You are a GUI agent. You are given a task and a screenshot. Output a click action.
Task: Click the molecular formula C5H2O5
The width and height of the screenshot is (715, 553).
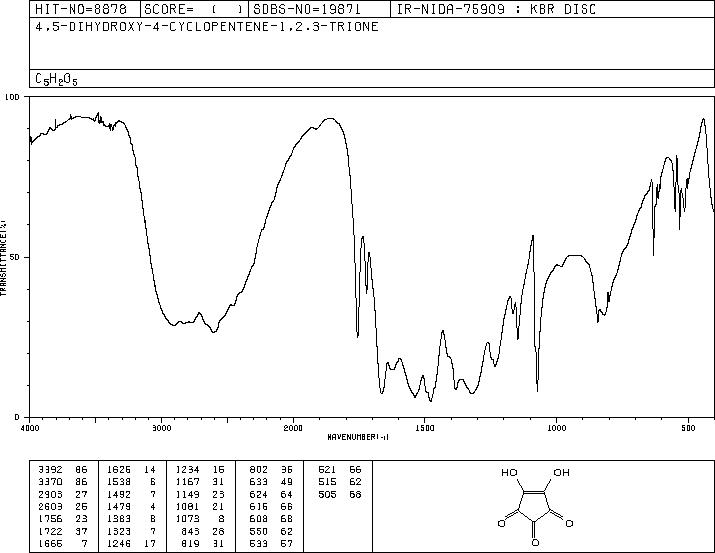pyautogui.click(x=56, y=79)
